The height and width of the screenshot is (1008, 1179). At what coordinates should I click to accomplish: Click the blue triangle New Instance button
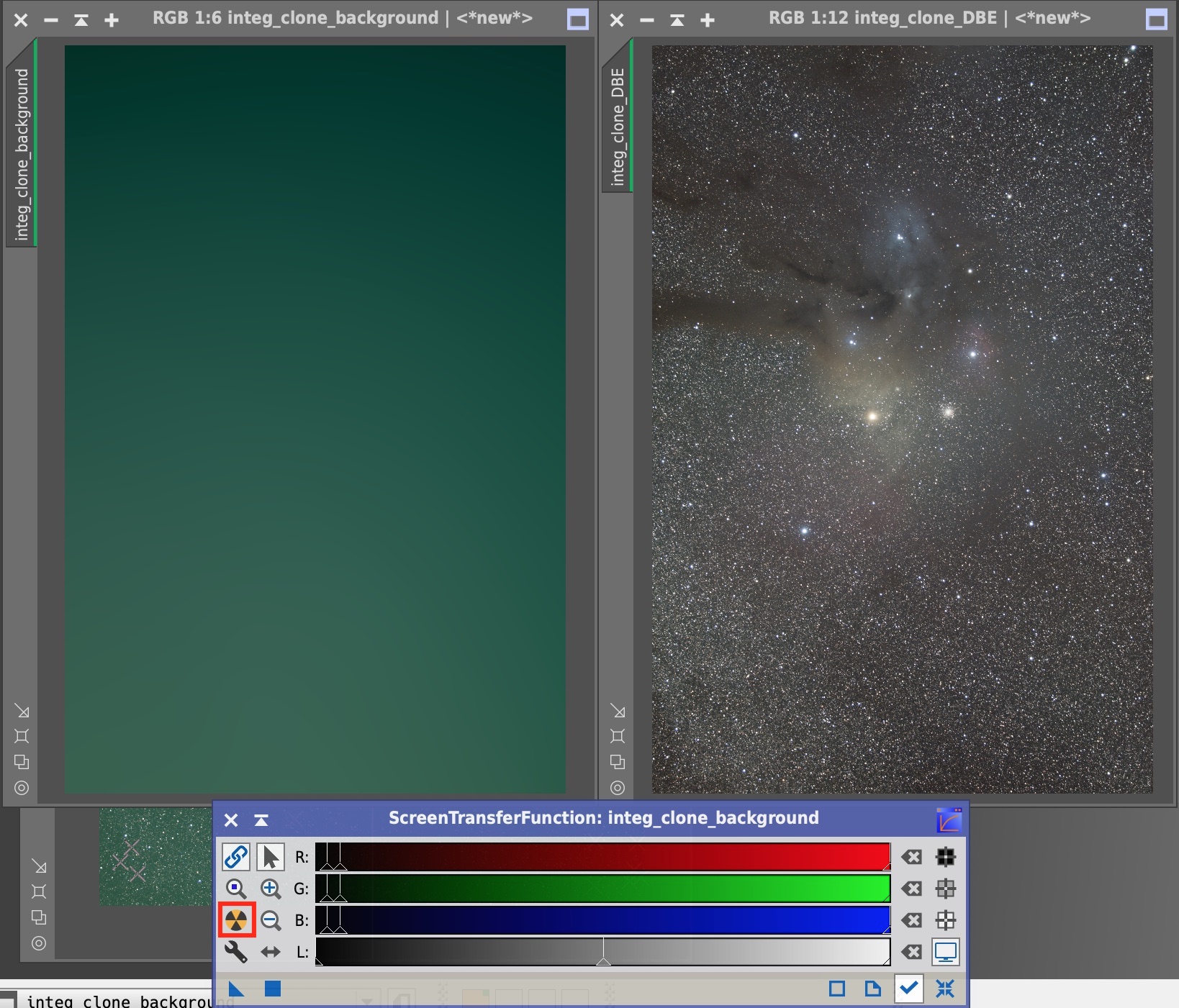point(236,989)
